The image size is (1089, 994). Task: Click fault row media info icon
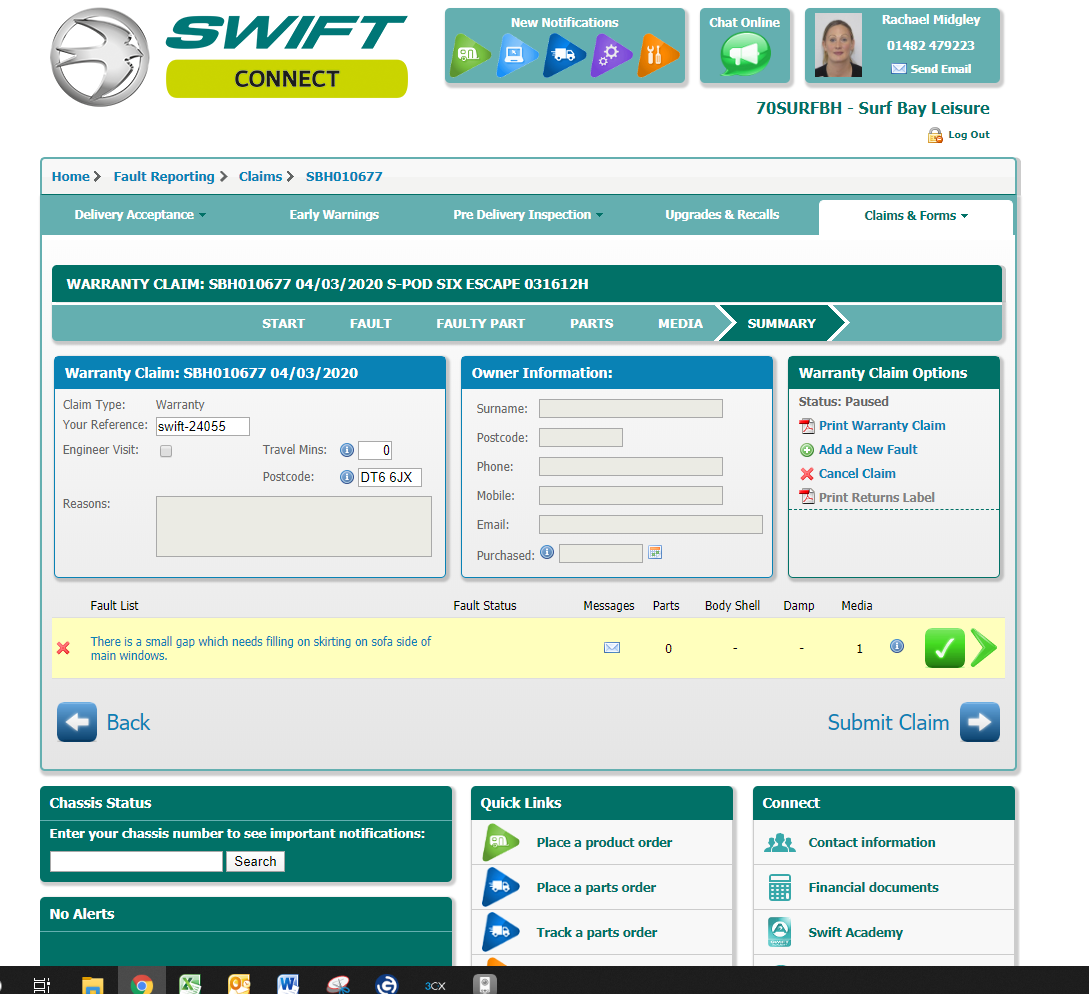click(x=897, y=647)
